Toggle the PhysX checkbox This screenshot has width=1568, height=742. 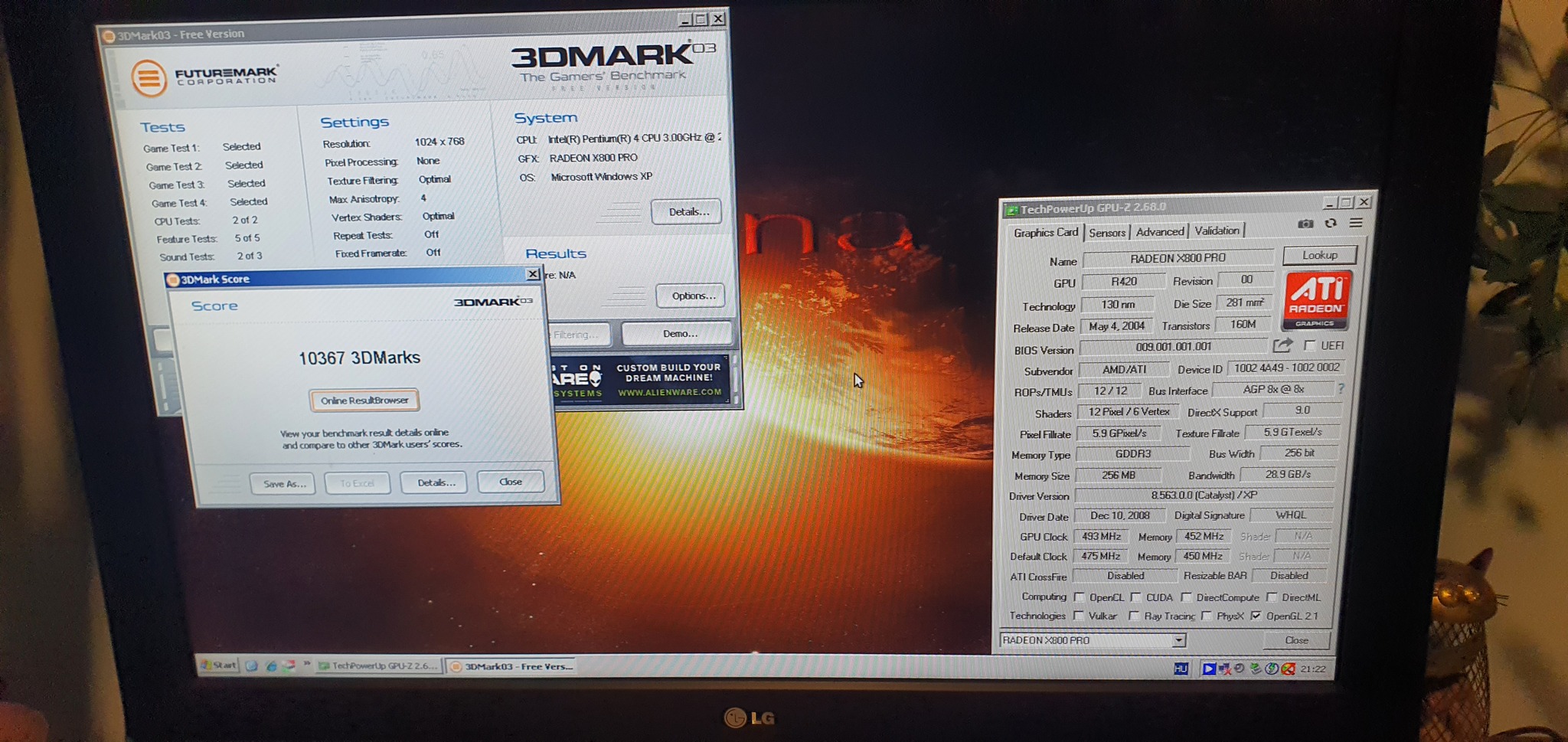pos(1207,616)
